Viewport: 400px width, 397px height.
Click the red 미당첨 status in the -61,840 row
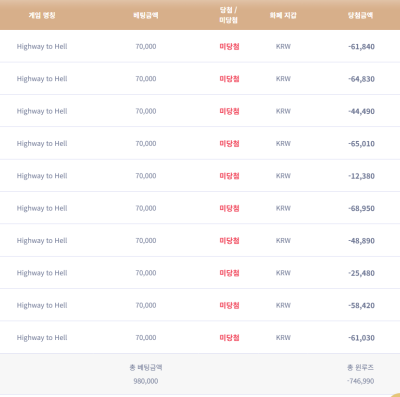coord(229,47)
